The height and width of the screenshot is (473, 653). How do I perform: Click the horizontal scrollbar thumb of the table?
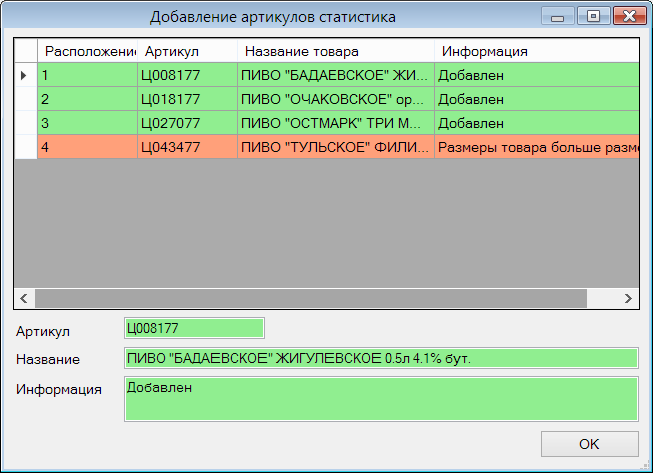coord(311,299)
